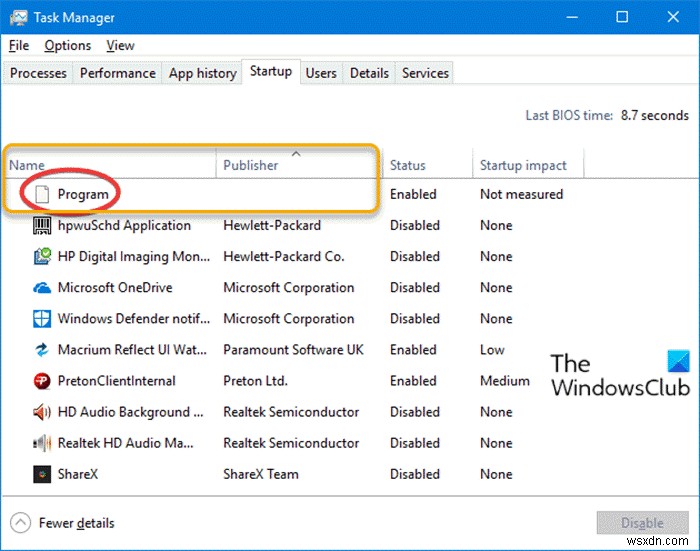The image size is (700, 551).
Task: Select the ShareX entry name
Action: click(x=78, y=474)
